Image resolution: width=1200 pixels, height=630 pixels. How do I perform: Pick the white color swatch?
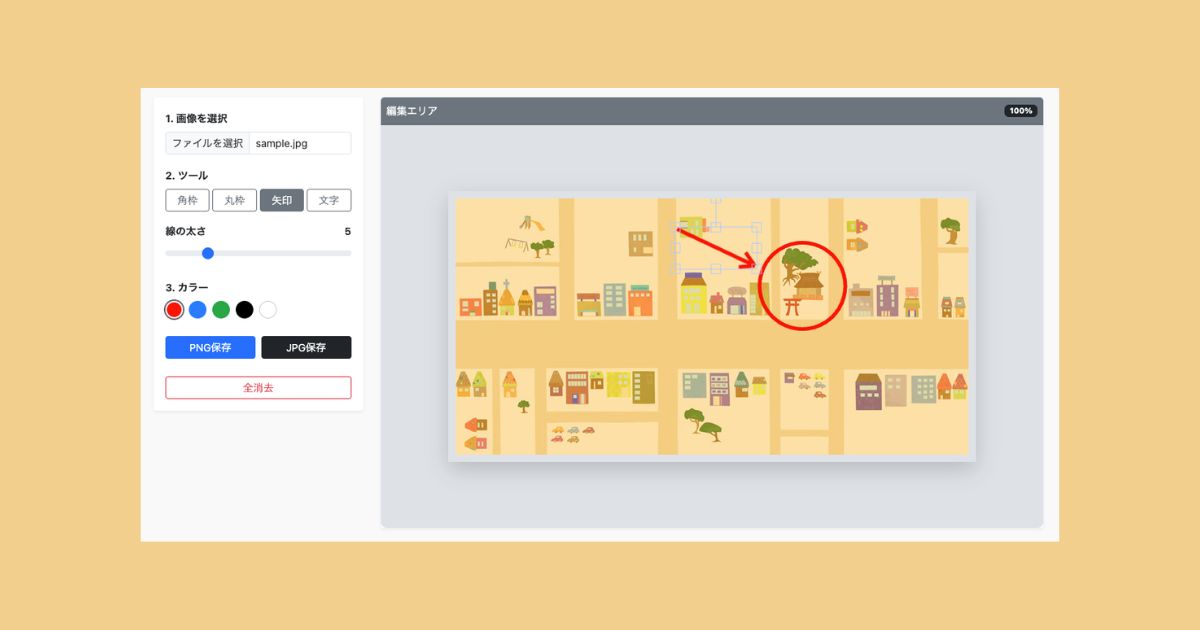268,310
